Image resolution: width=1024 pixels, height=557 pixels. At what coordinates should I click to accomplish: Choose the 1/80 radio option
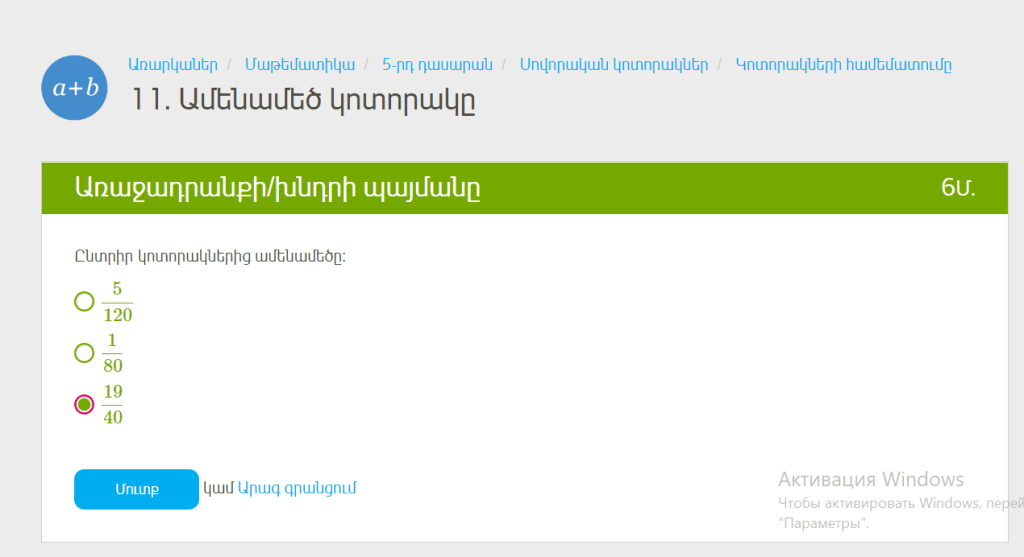click(x=84, y=352)
